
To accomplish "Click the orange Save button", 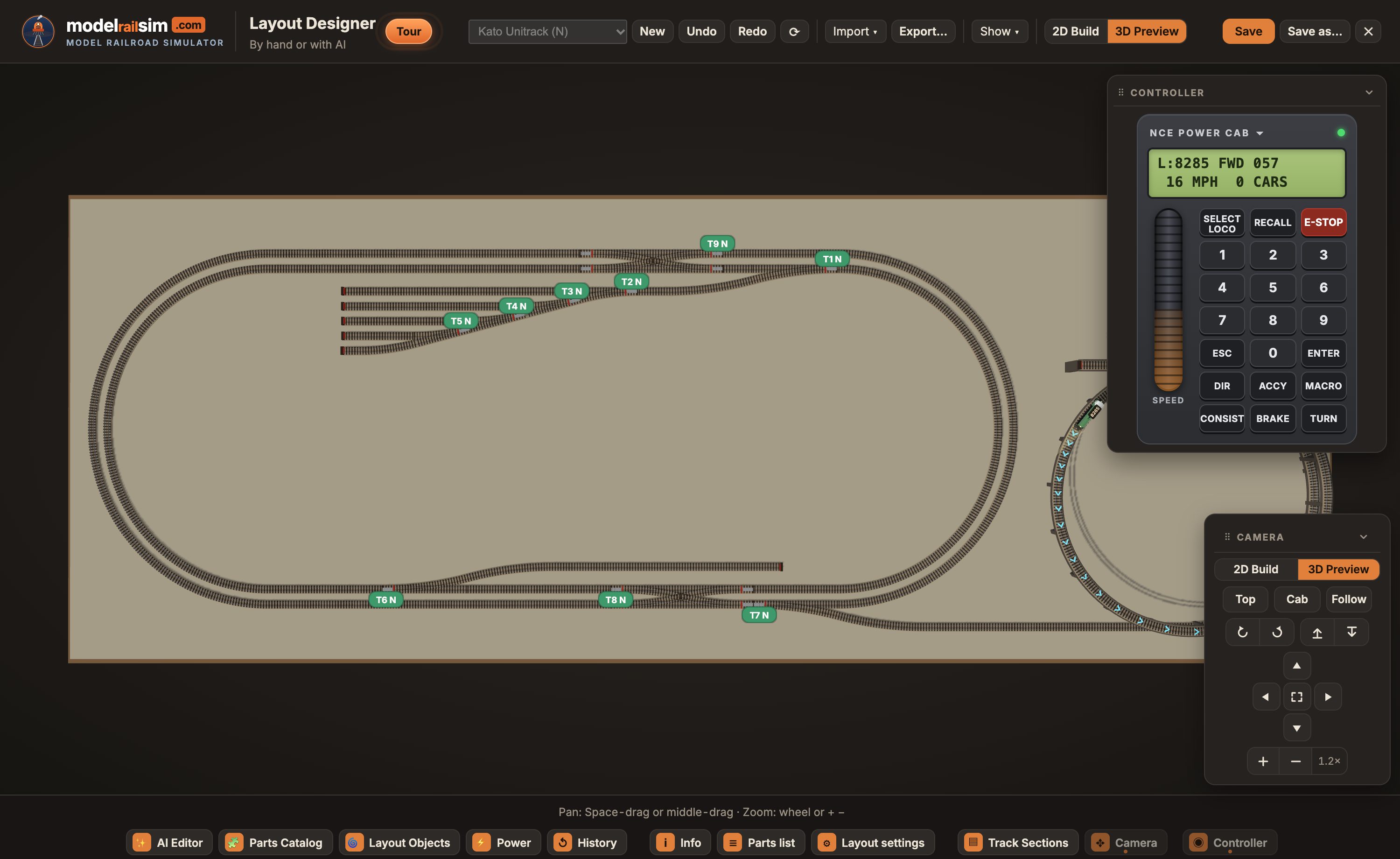I will click(x=1248, y=31).
